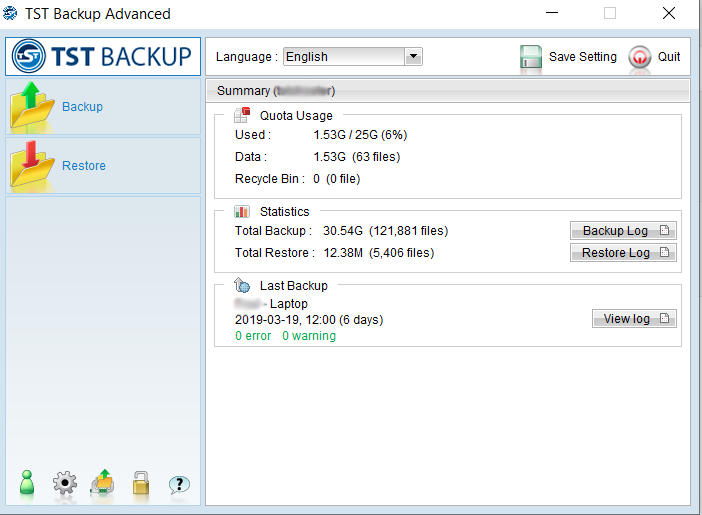Viewport: 702px width, 515px height.
Task: Open the Backup Log
Action: (x=623, y=231)
